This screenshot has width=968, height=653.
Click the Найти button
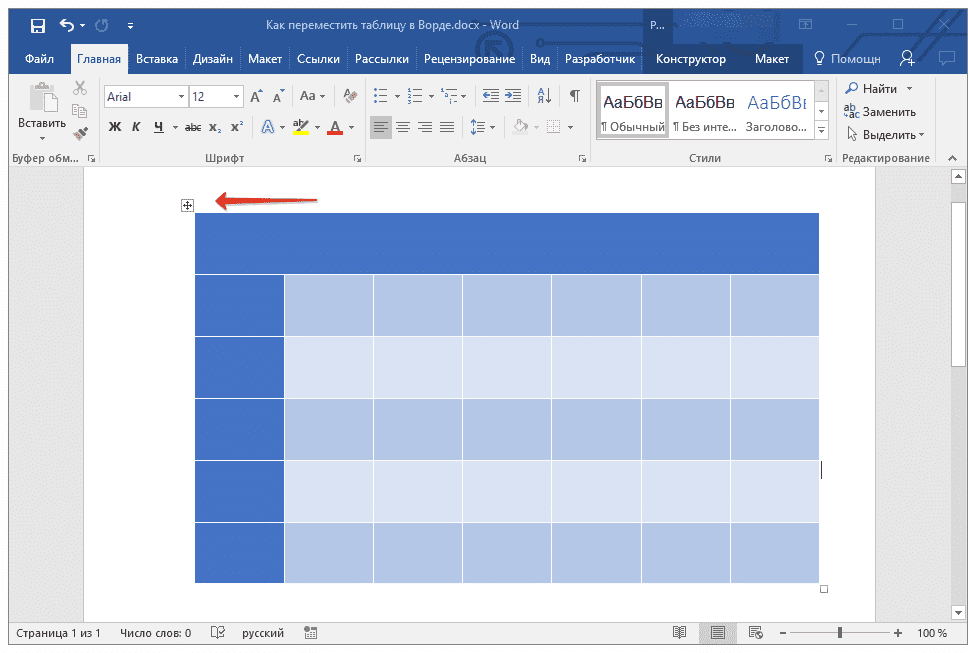[878, 89]
